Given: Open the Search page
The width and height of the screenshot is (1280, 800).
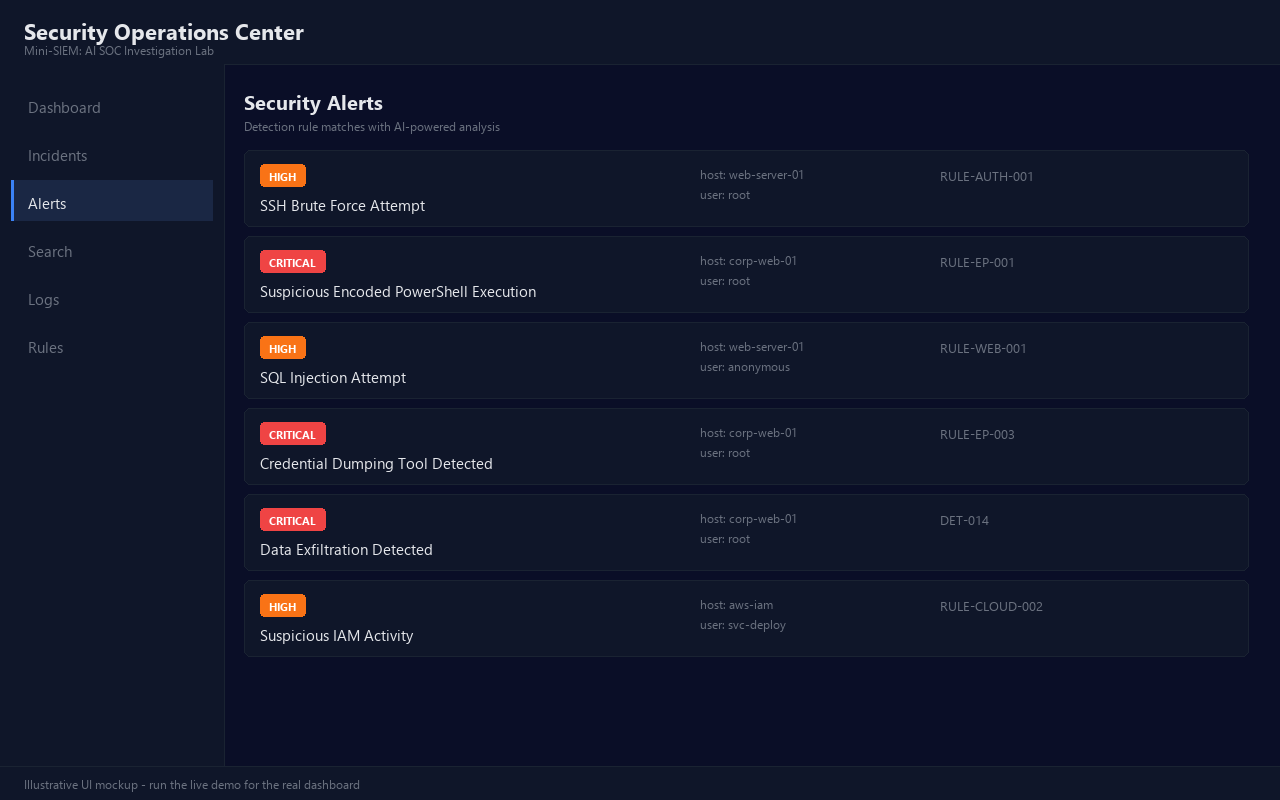Looking at the screenshot, I should point(112,252).
